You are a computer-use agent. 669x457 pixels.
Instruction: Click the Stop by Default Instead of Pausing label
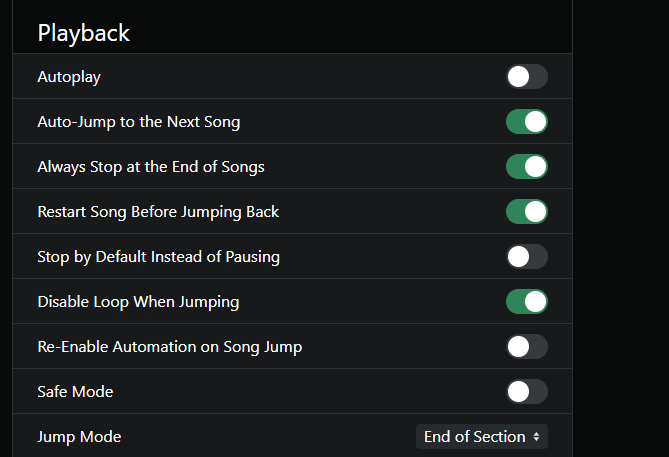(x=158, y=257)
